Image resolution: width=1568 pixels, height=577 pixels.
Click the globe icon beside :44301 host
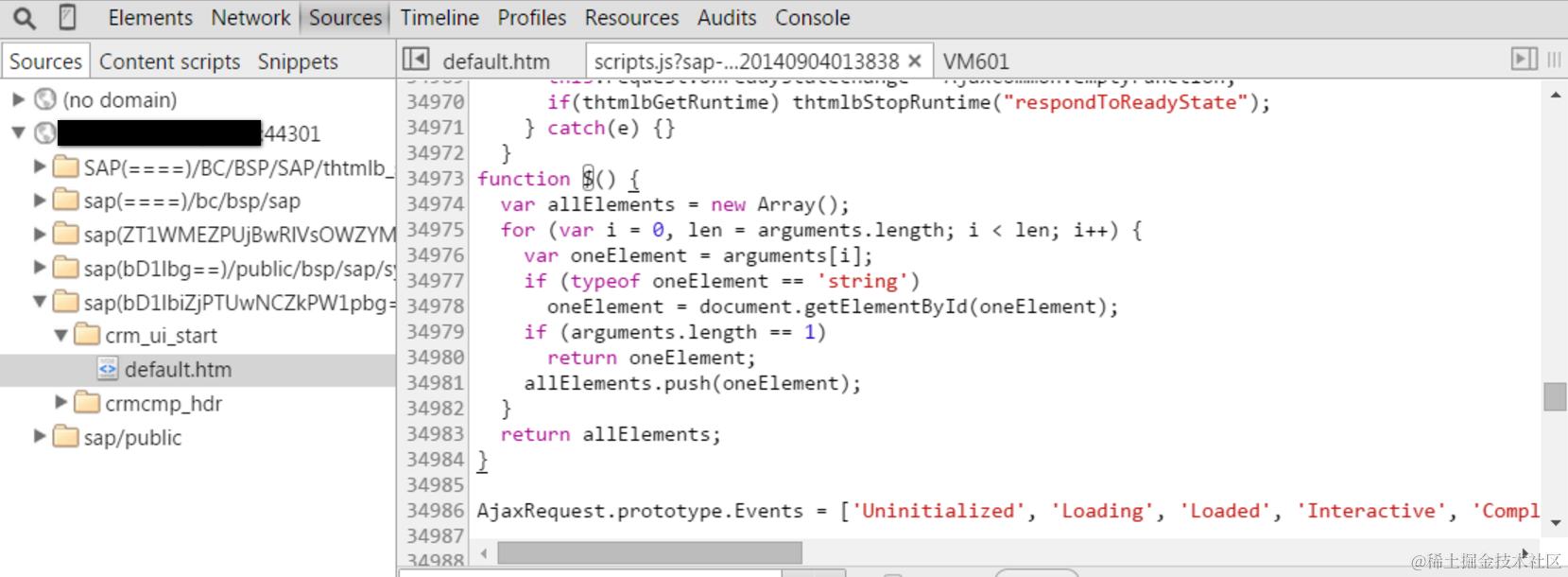tap(44, 132)
